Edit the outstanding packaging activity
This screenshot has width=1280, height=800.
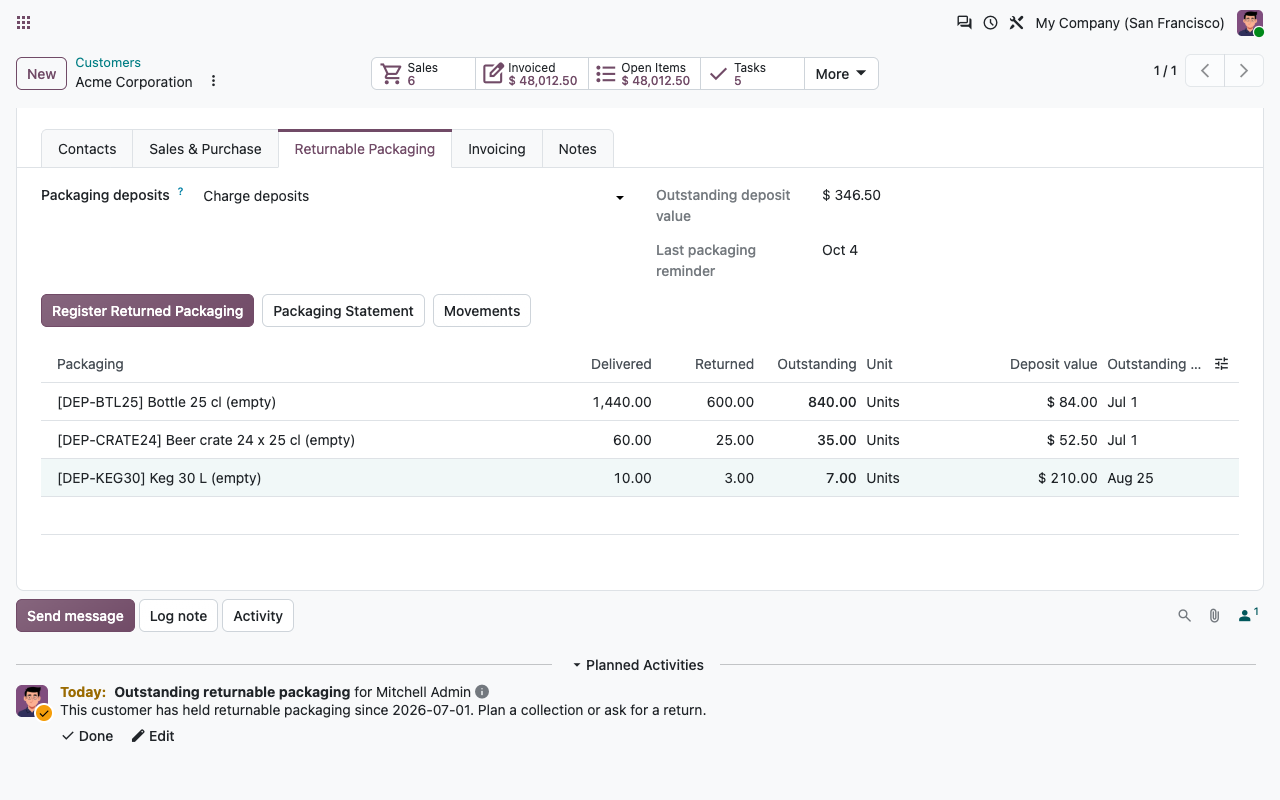[153, 736]
